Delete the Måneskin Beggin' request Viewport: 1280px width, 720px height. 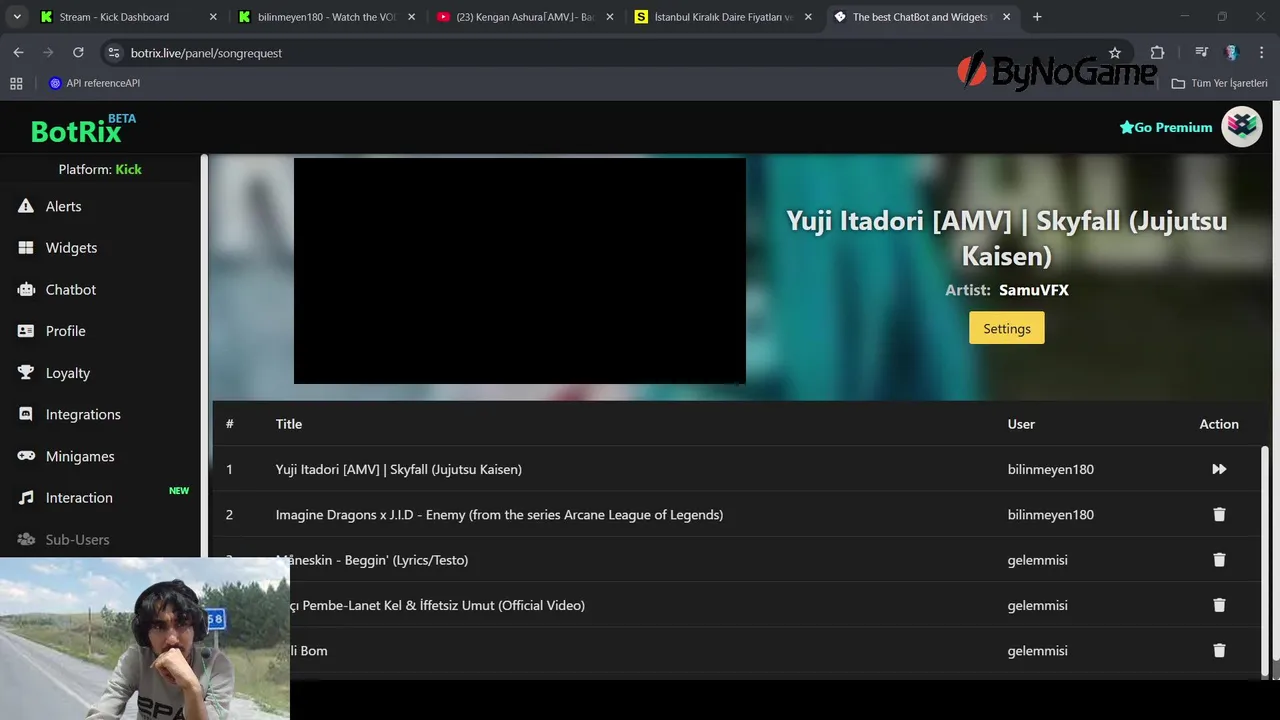1219,560
